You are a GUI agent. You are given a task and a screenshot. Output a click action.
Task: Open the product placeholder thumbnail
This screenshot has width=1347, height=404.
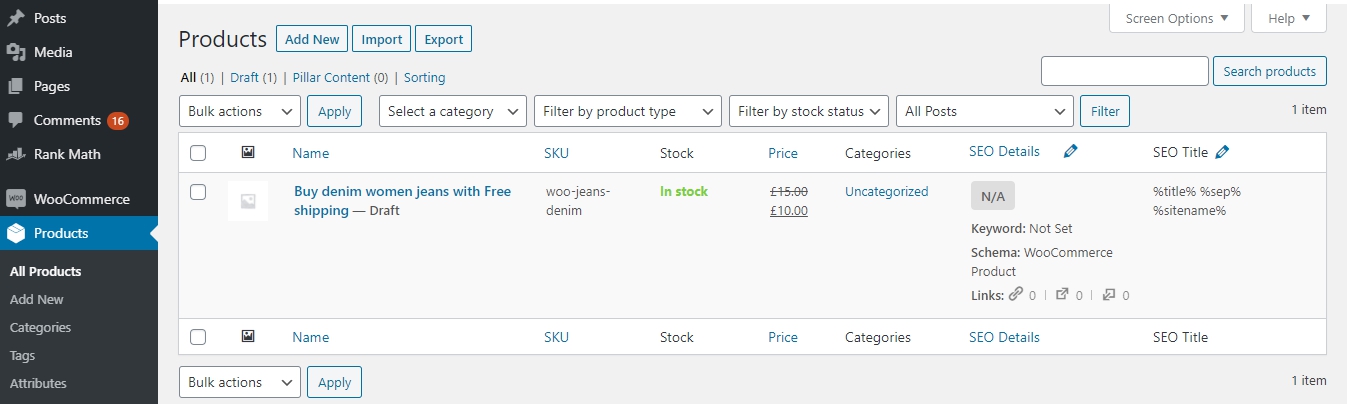pyautogui.click(x=248, y=201)
